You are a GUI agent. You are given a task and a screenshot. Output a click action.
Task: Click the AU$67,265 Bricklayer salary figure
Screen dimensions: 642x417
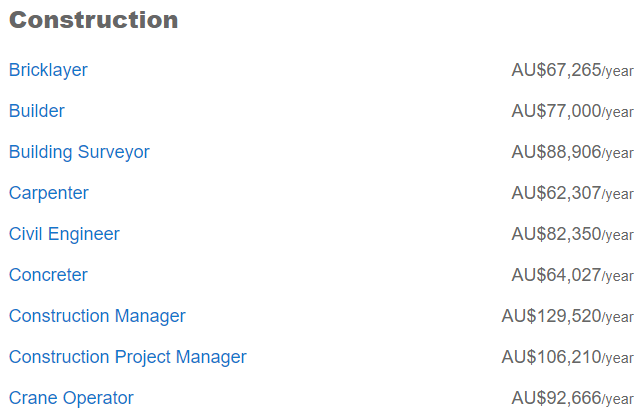click(x=556, y=70)
